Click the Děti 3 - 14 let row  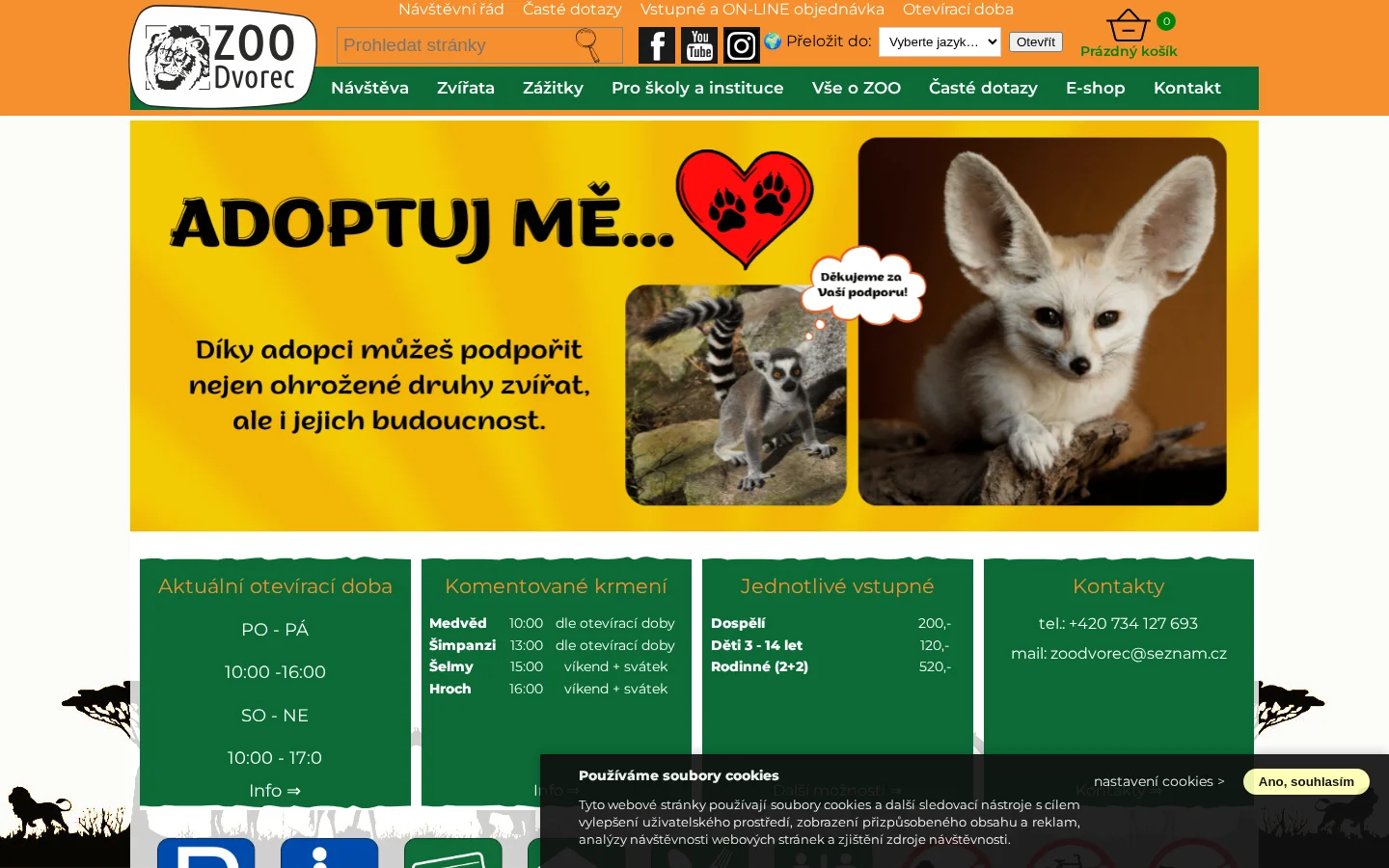tap(831, 645)
